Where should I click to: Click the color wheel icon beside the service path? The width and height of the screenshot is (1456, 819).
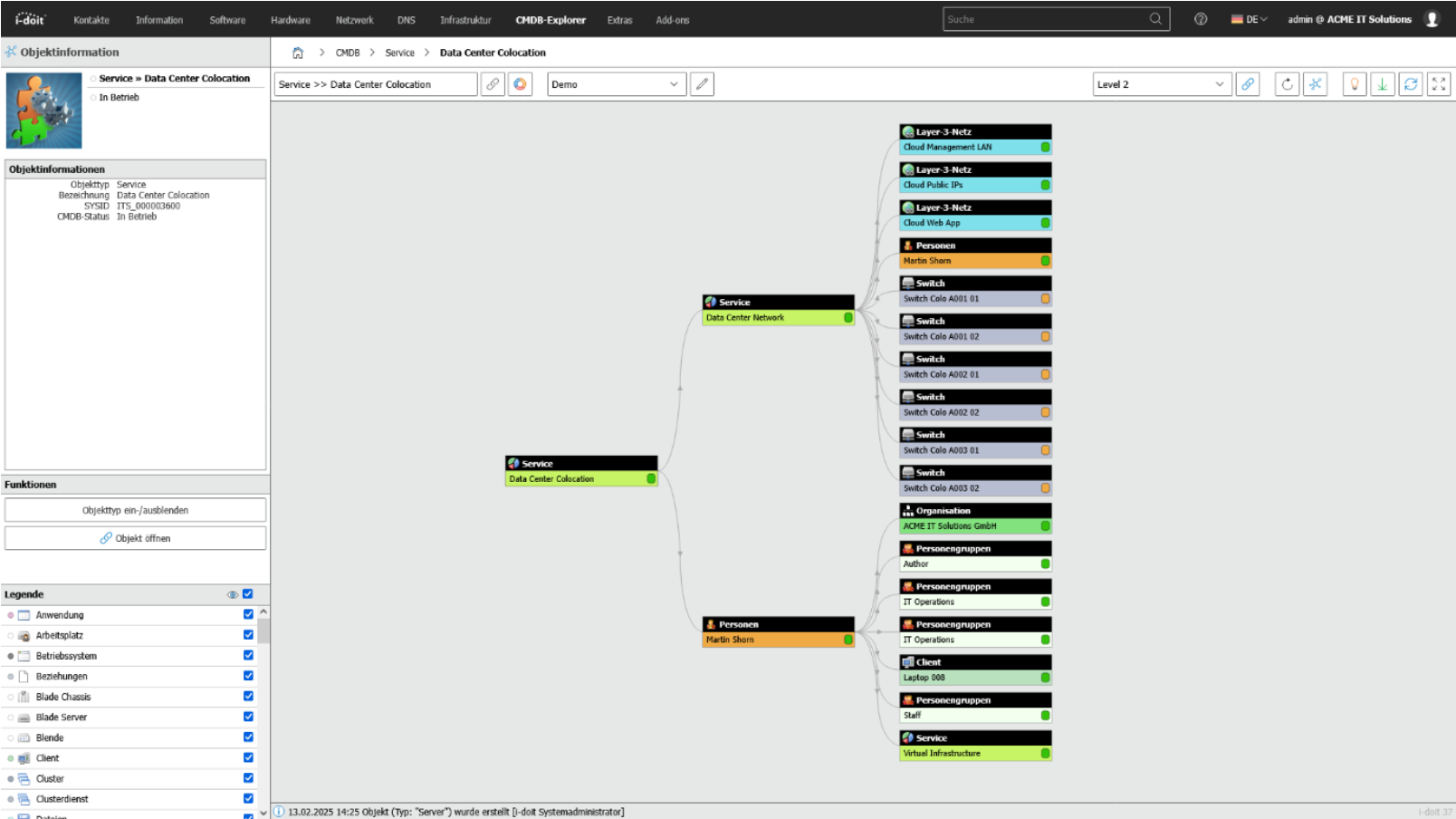point(519,84)
